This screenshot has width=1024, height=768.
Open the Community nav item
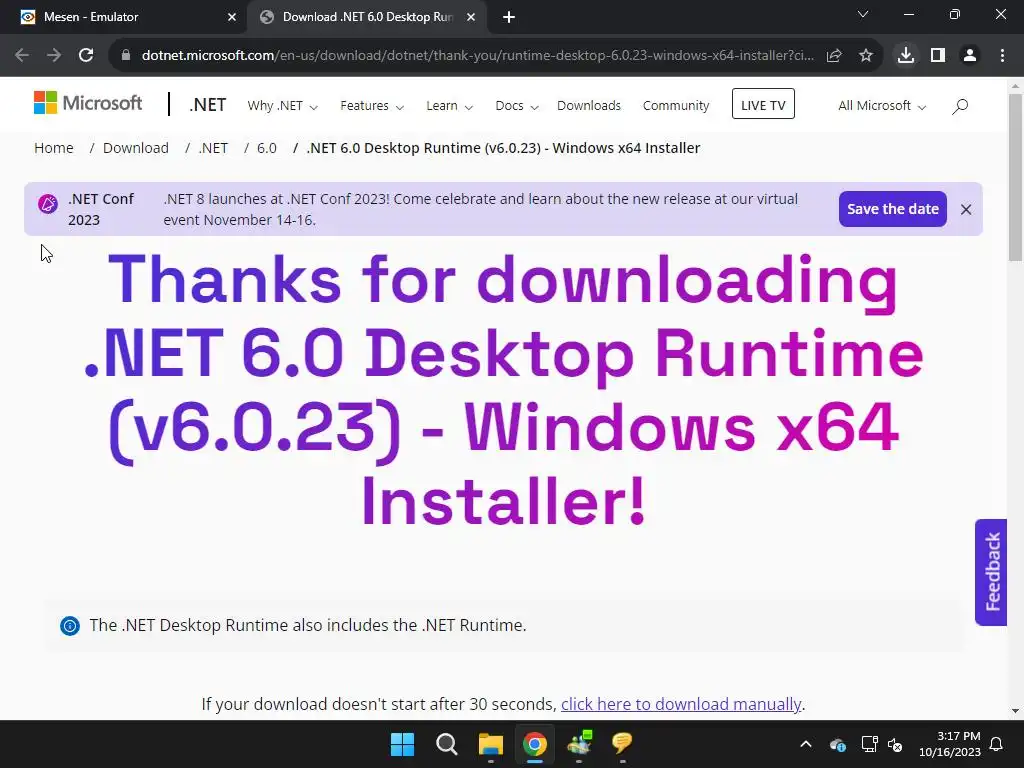pyautogui.click(x=676, y=106)
